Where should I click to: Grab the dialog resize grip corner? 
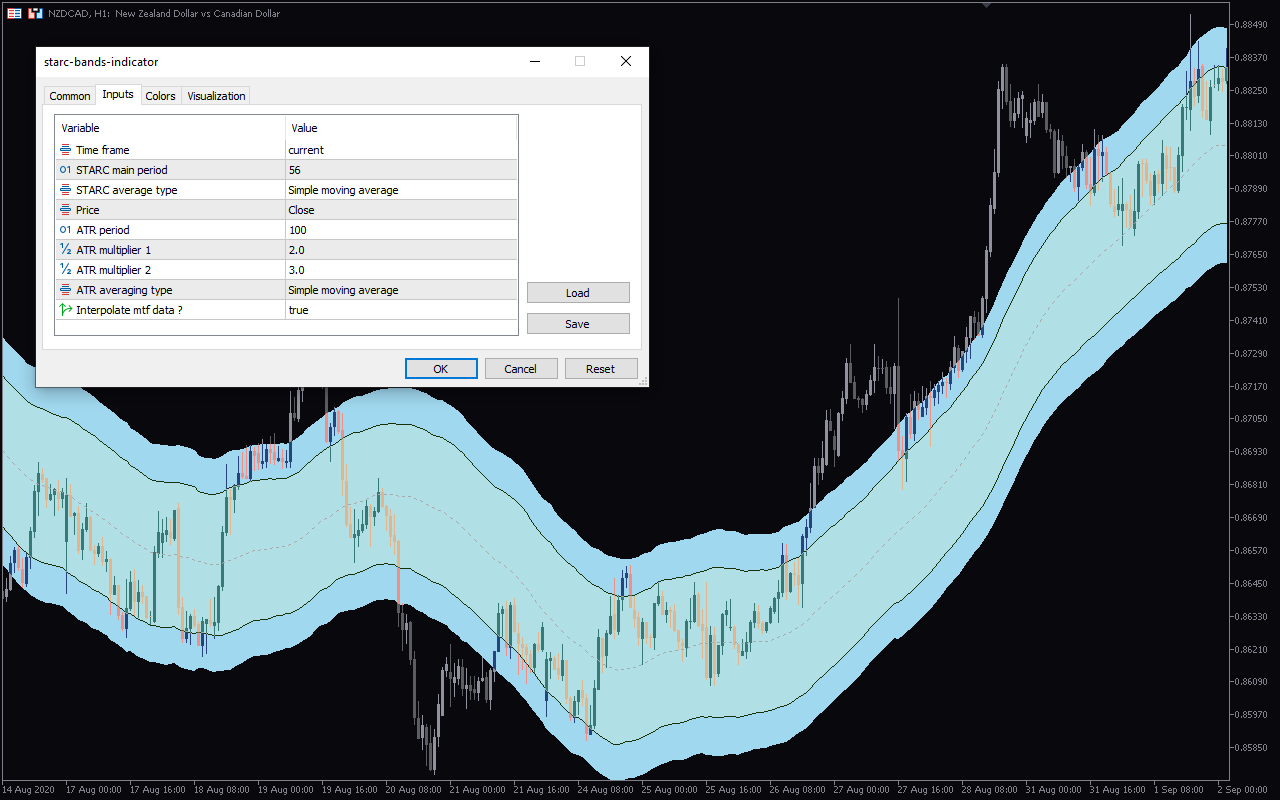coord(643,381)
